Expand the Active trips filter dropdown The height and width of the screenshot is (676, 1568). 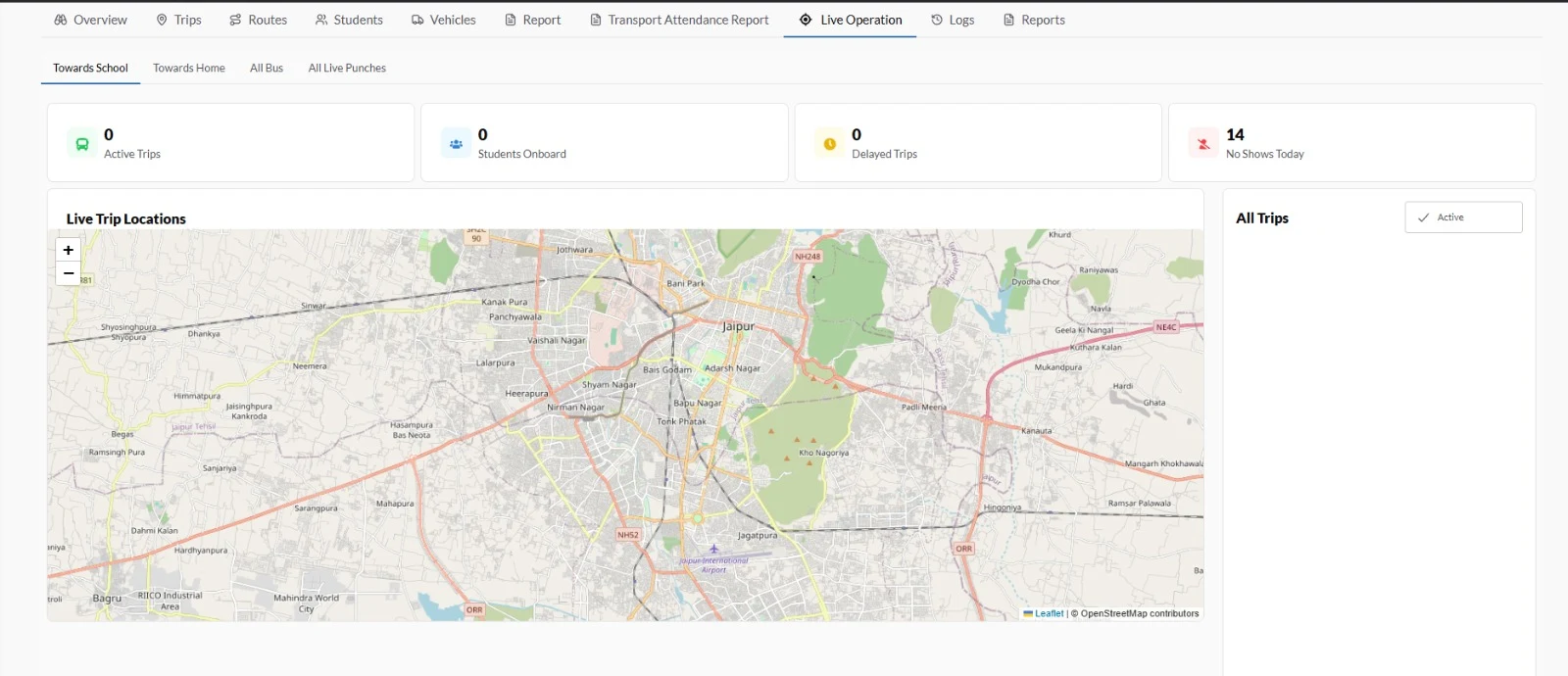(x=1462, y=217)
